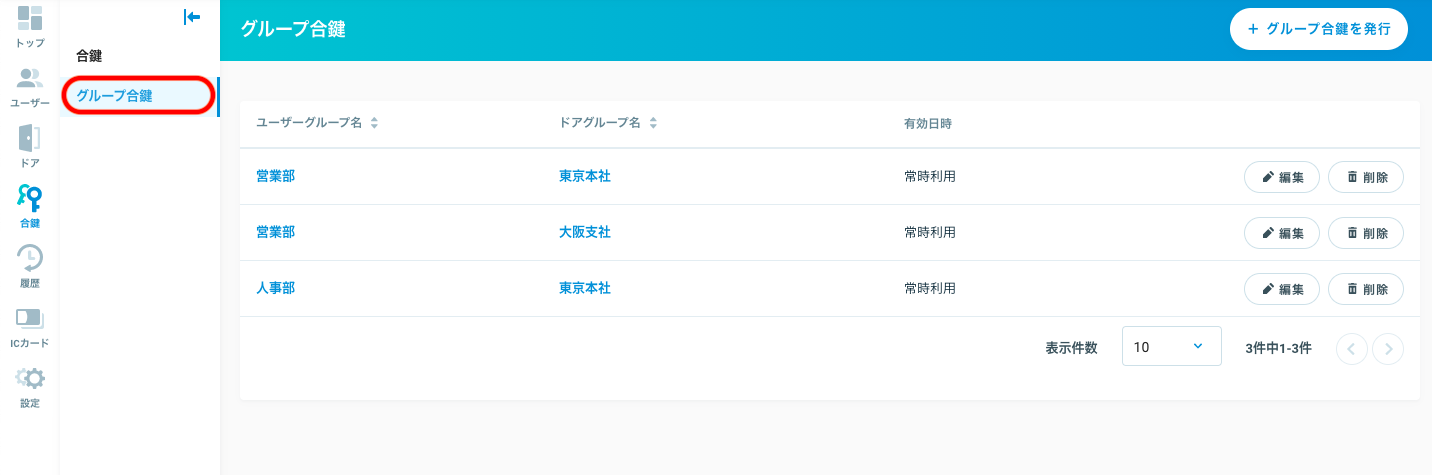Screen dimensions: 1432x475
Task: Open the ドア door icon
Action: click(30, 147)
